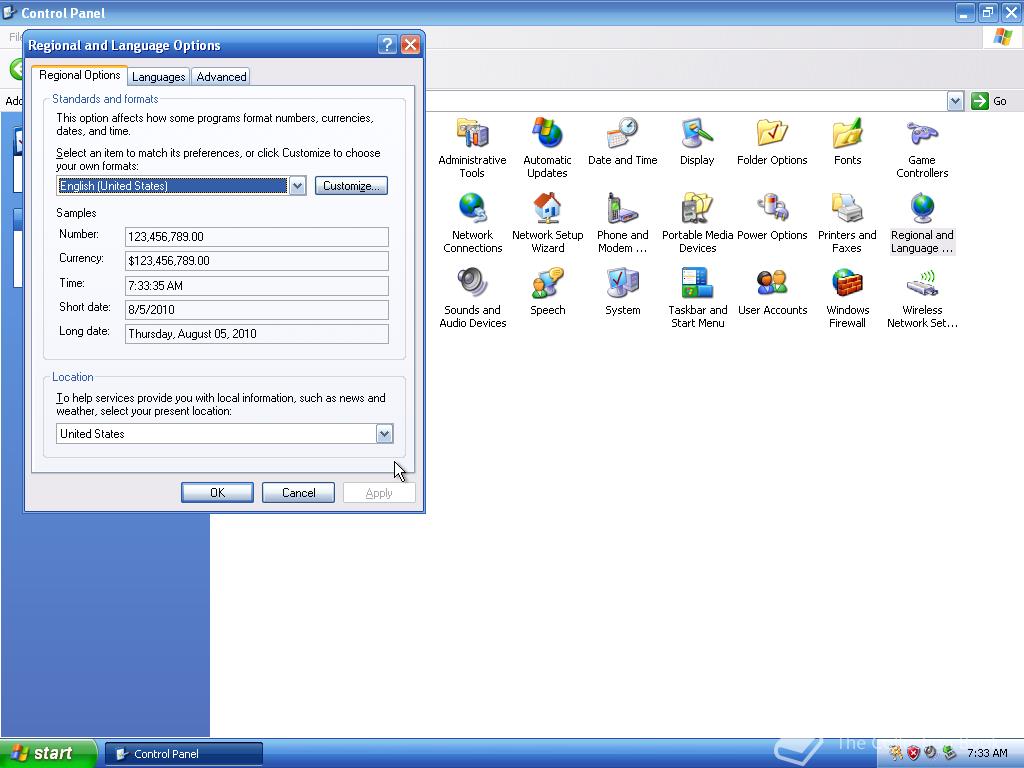This screenshot has height=768, width=1024.
Task: Open Portable Media Devices icon
Action: click(x=697, y=209)
